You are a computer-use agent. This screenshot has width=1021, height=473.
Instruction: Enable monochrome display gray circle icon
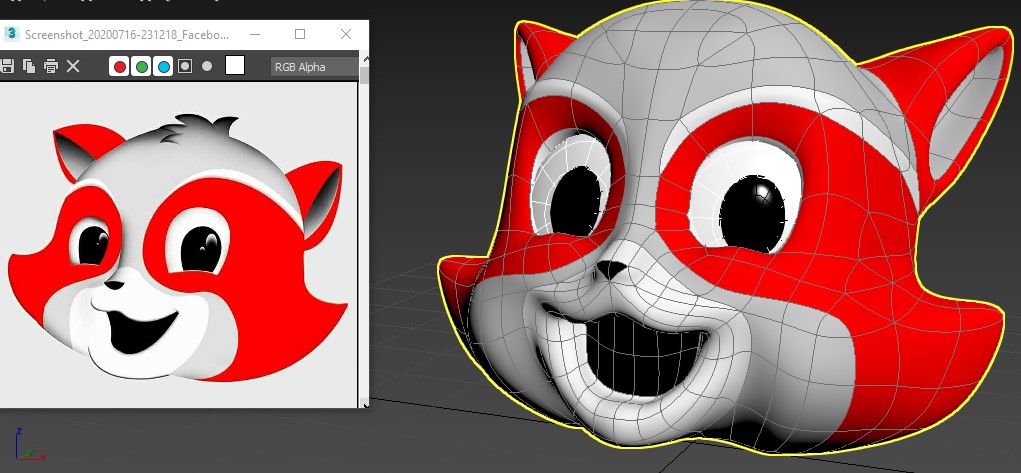coord(207,66)
